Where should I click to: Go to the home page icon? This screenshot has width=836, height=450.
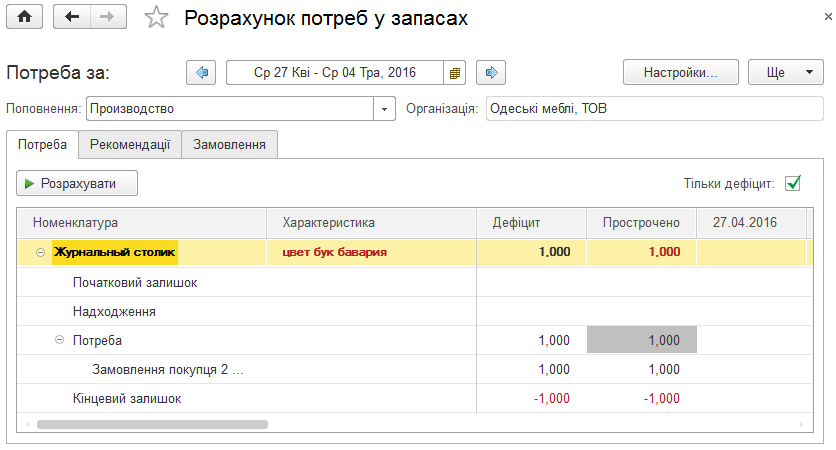click(25, 17)
